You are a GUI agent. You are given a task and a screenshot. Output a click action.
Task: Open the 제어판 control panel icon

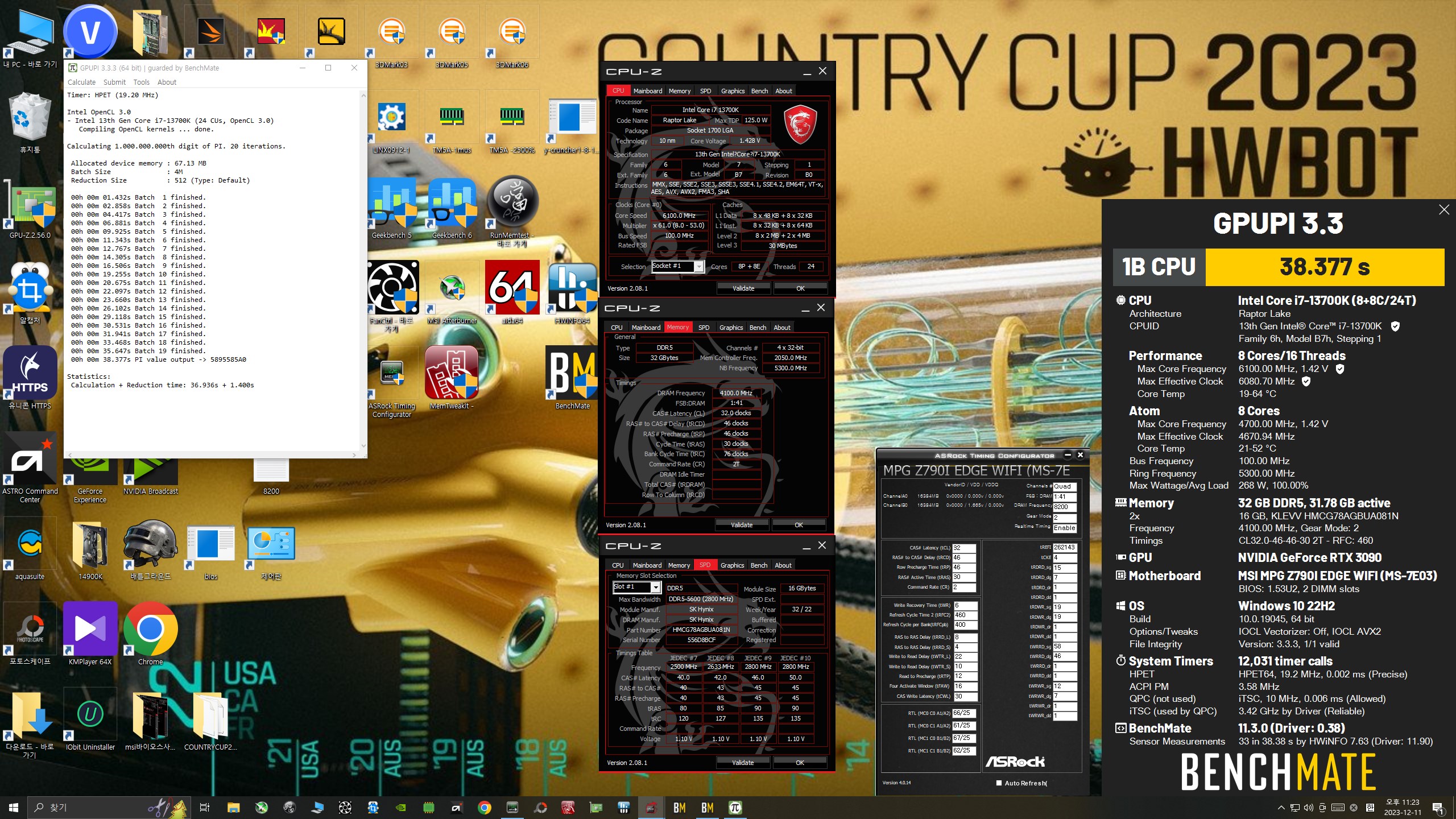click(271, 550)
